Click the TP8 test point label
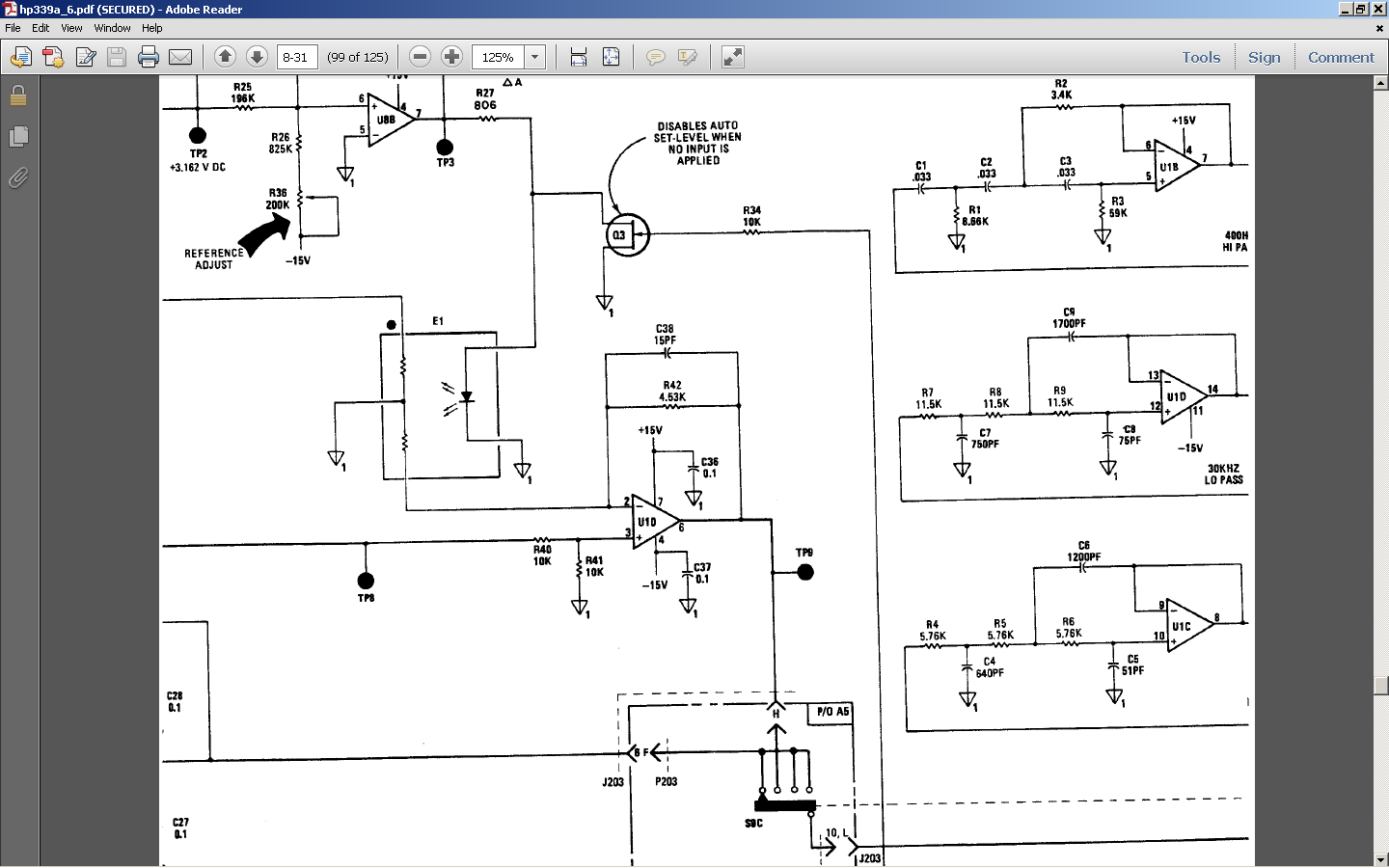1389x868 pixels. click(x=366, y=598)
